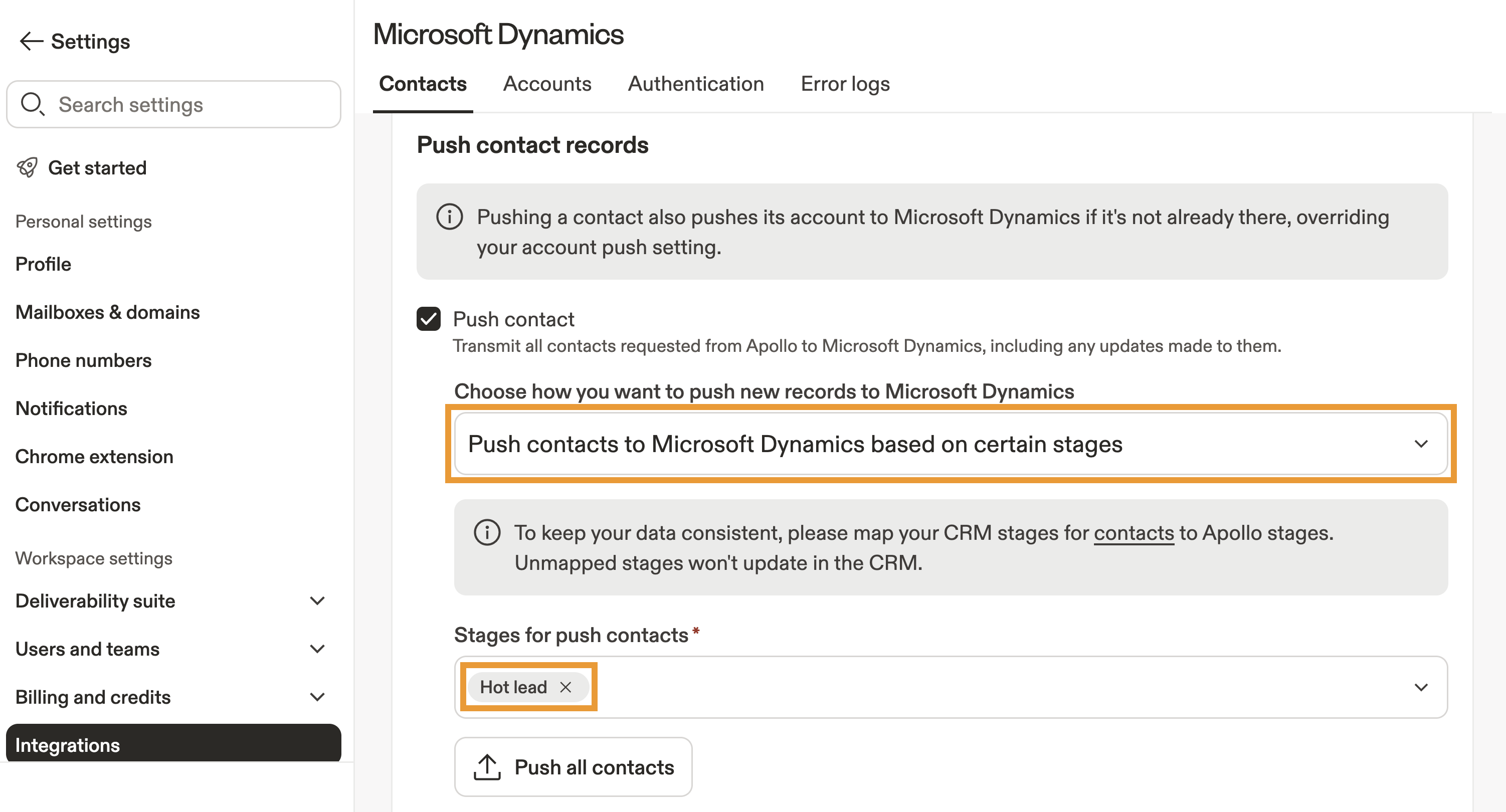Image resolution: width=1506 pixels, height=812 pixels.
Task: Click the info icon in the push notice
Action: click(x=449, y=217)
